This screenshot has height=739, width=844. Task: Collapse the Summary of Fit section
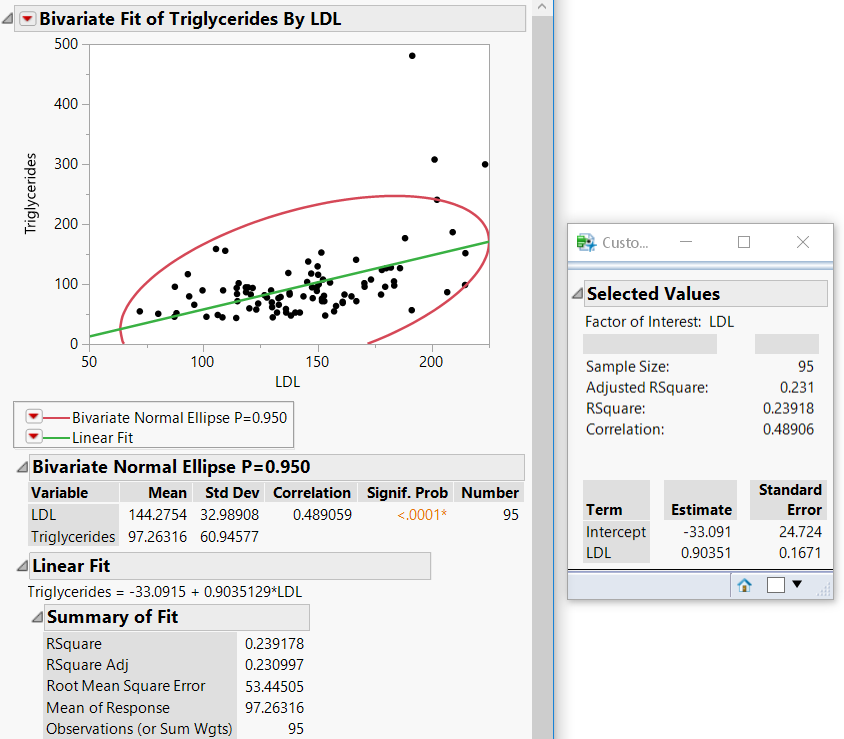tap(35, 617)
